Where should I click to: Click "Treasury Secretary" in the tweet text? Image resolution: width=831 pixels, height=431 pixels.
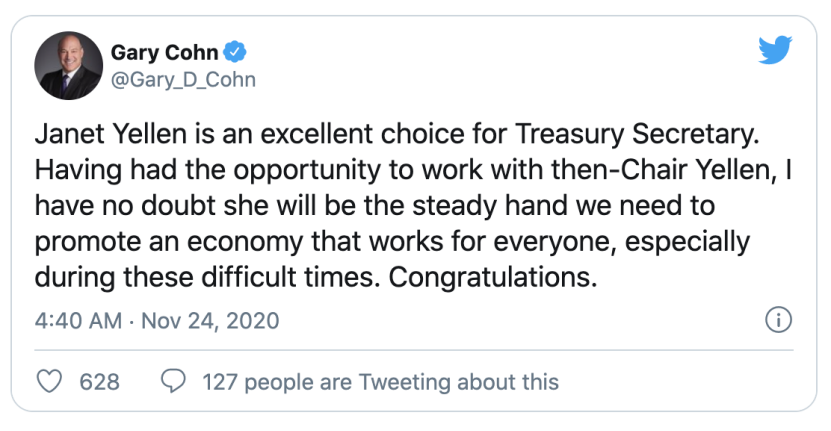pyautogui.click(x=638, y=135)
